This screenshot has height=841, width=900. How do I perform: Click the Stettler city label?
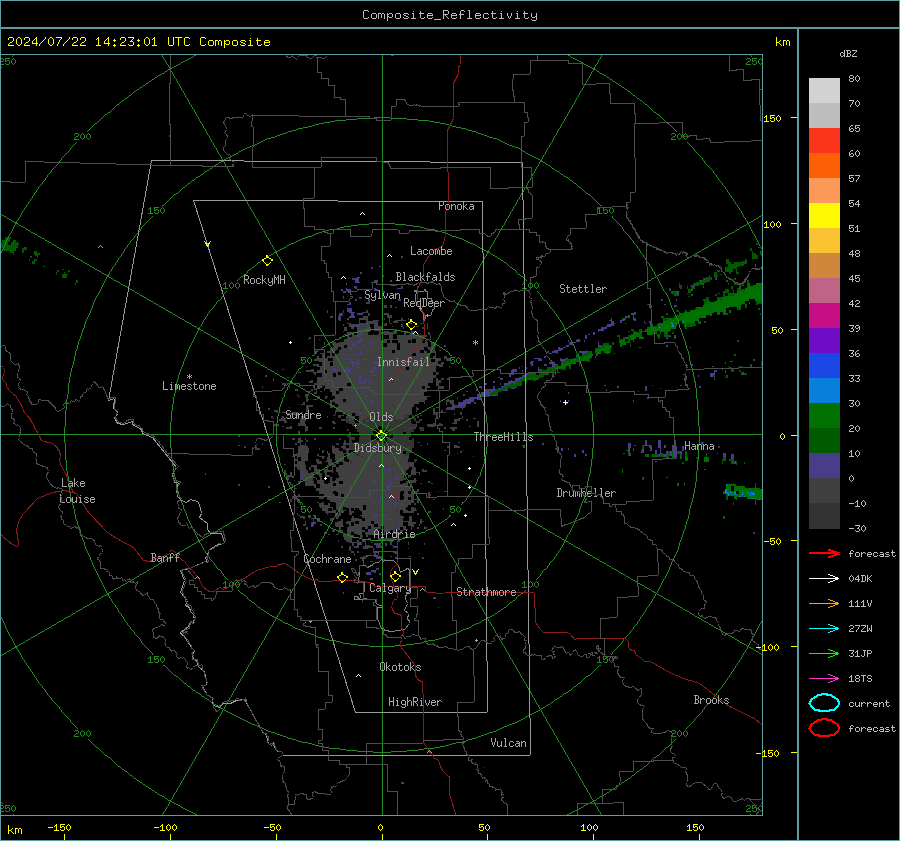[x=583, y=289]
